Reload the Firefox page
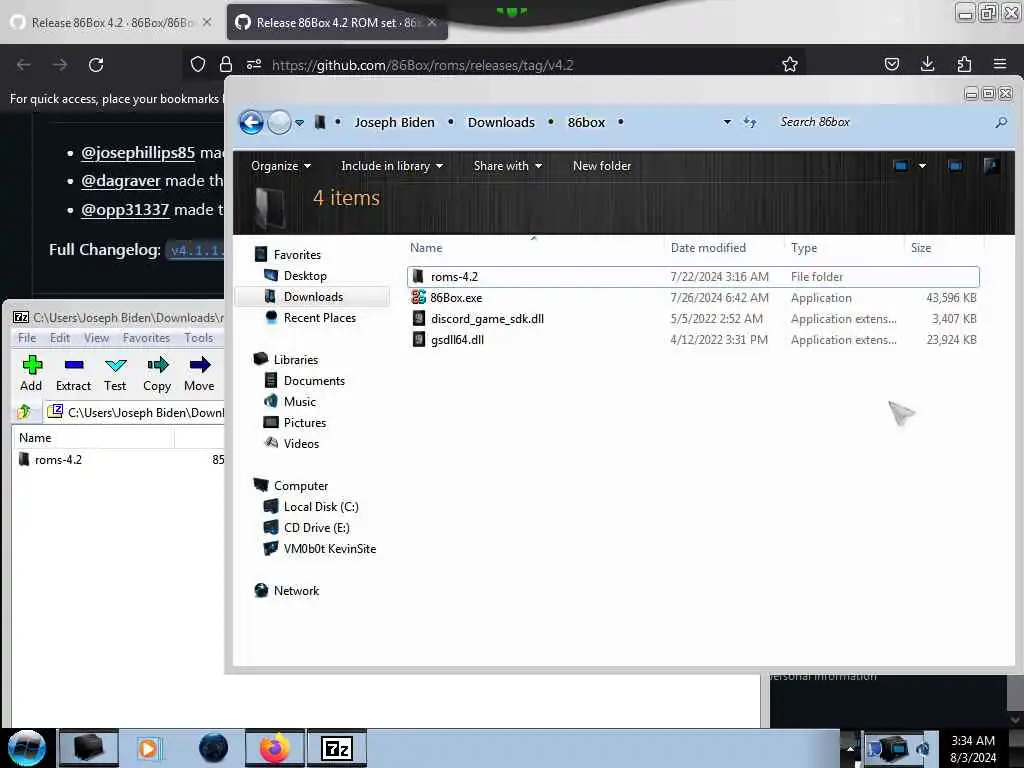The image size is (1024, 768). click(x=96, y=65)
